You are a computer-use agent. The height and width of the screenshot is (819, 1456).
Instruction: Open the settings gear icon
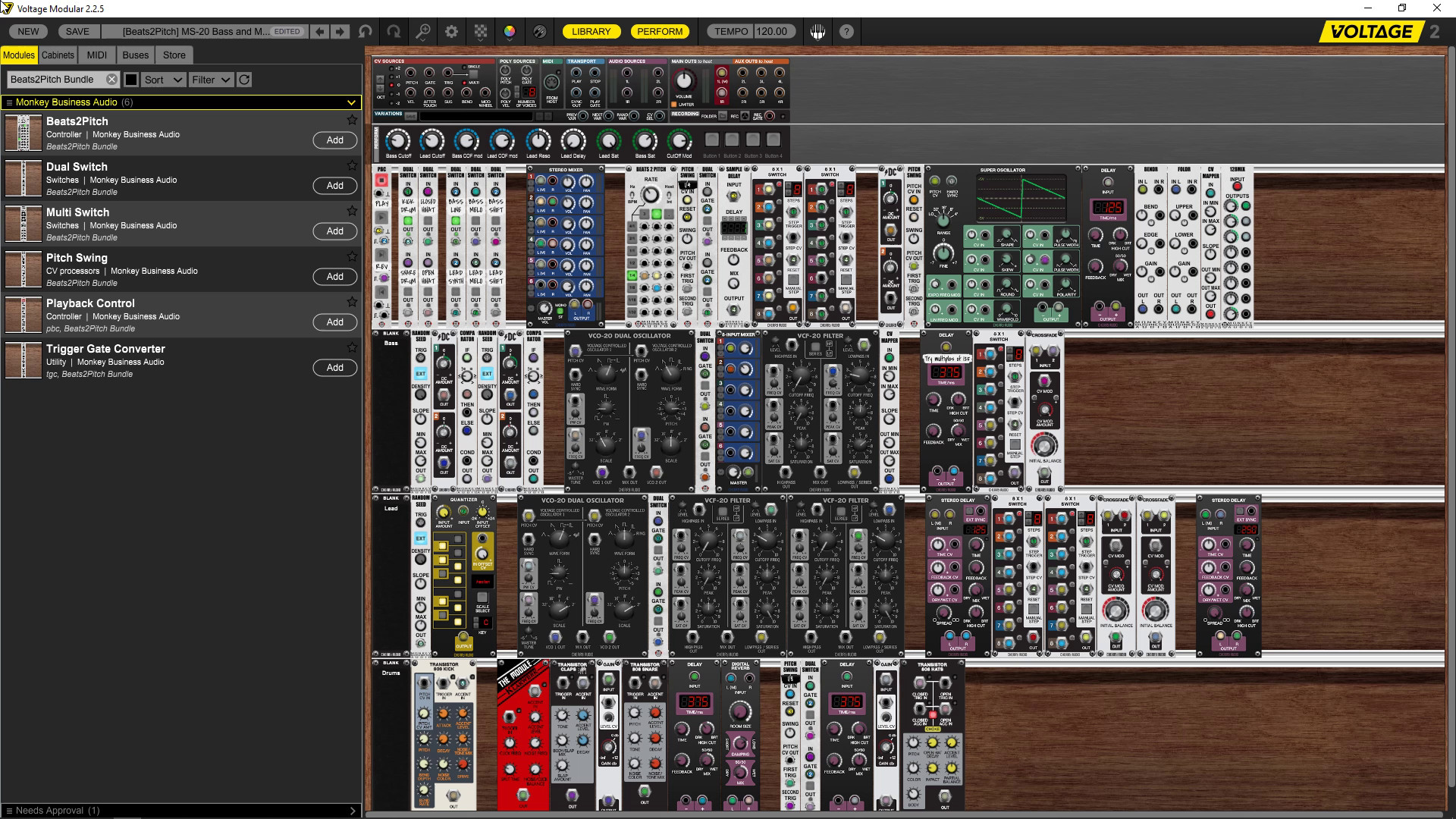452,31
